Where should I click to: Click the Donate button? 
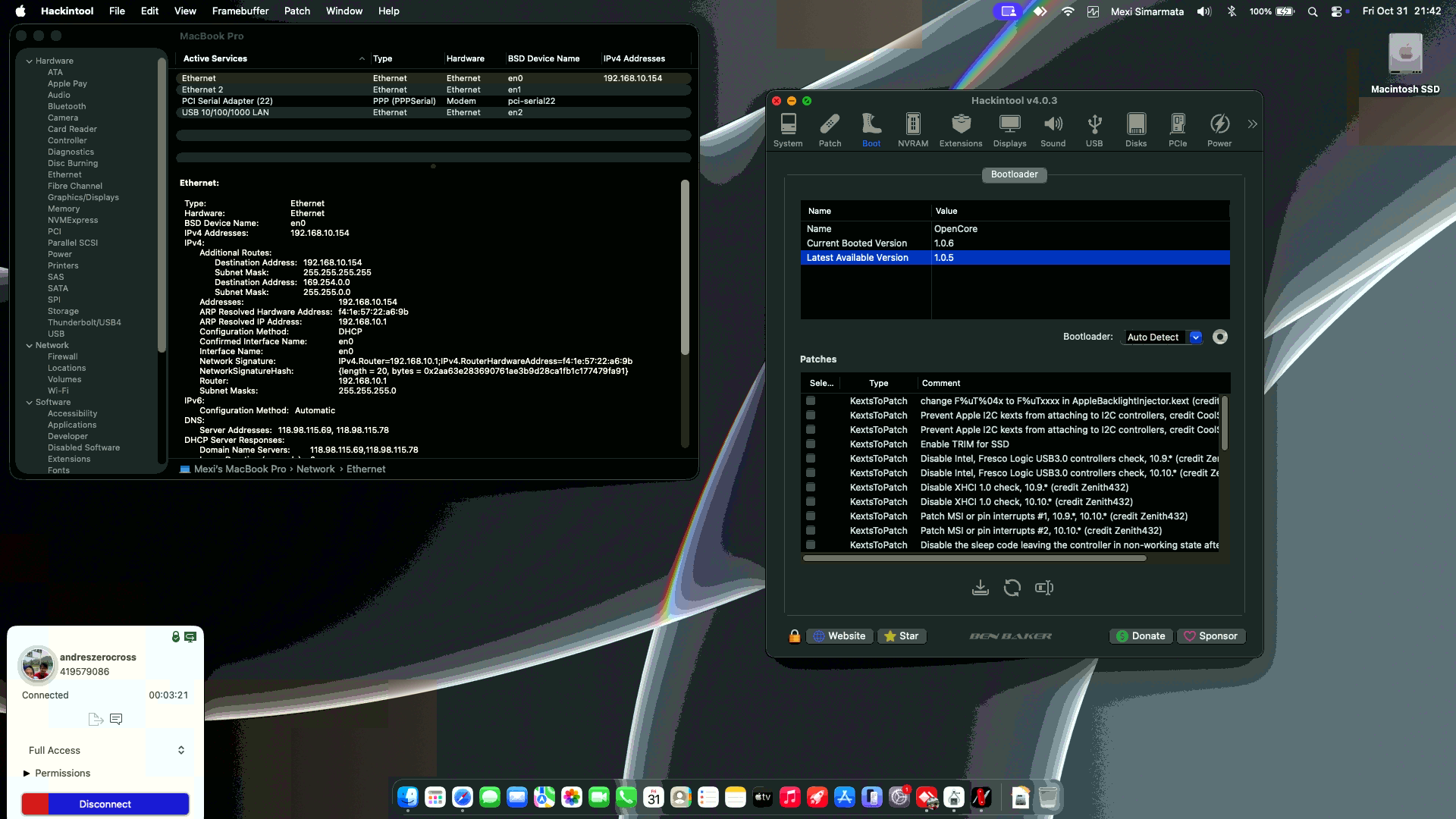(1141, 636)
